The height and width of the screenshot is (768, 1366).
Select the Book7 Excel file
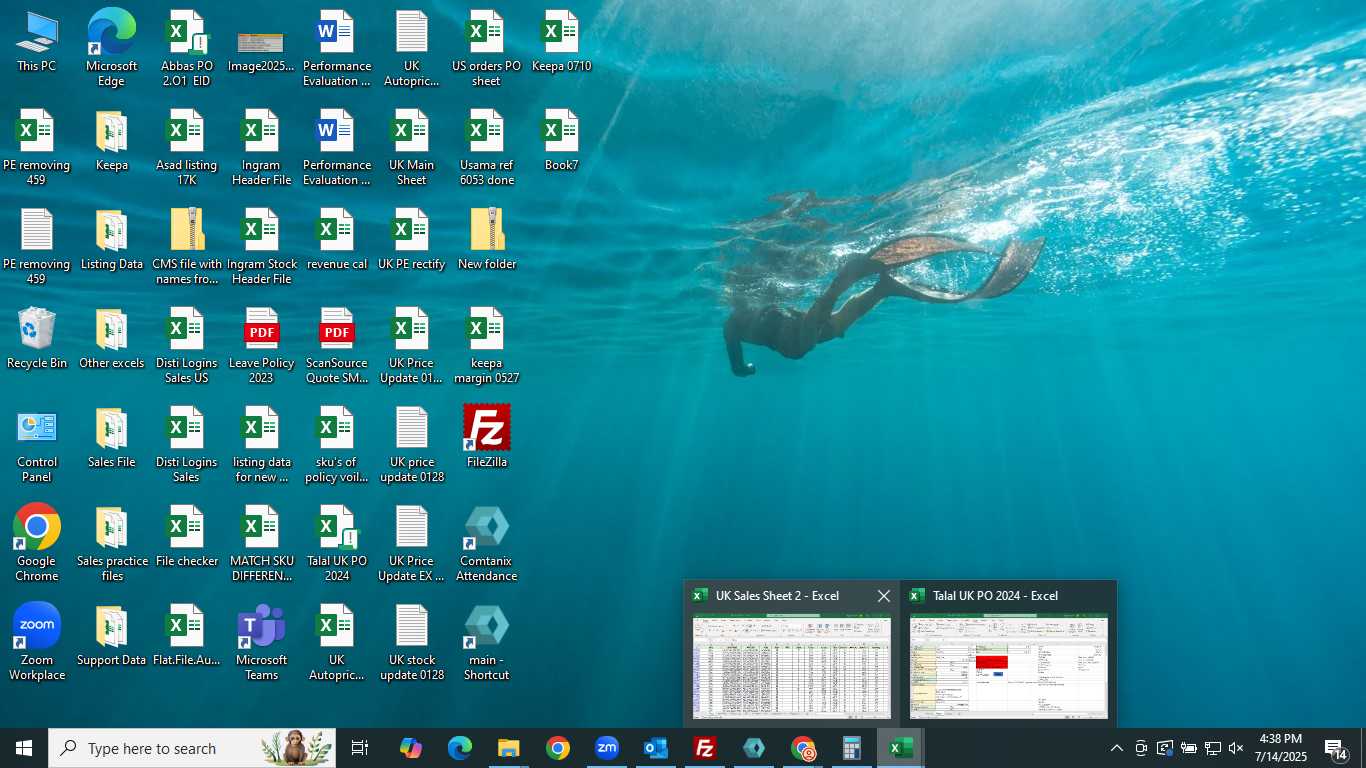click(x=561, y=142)
